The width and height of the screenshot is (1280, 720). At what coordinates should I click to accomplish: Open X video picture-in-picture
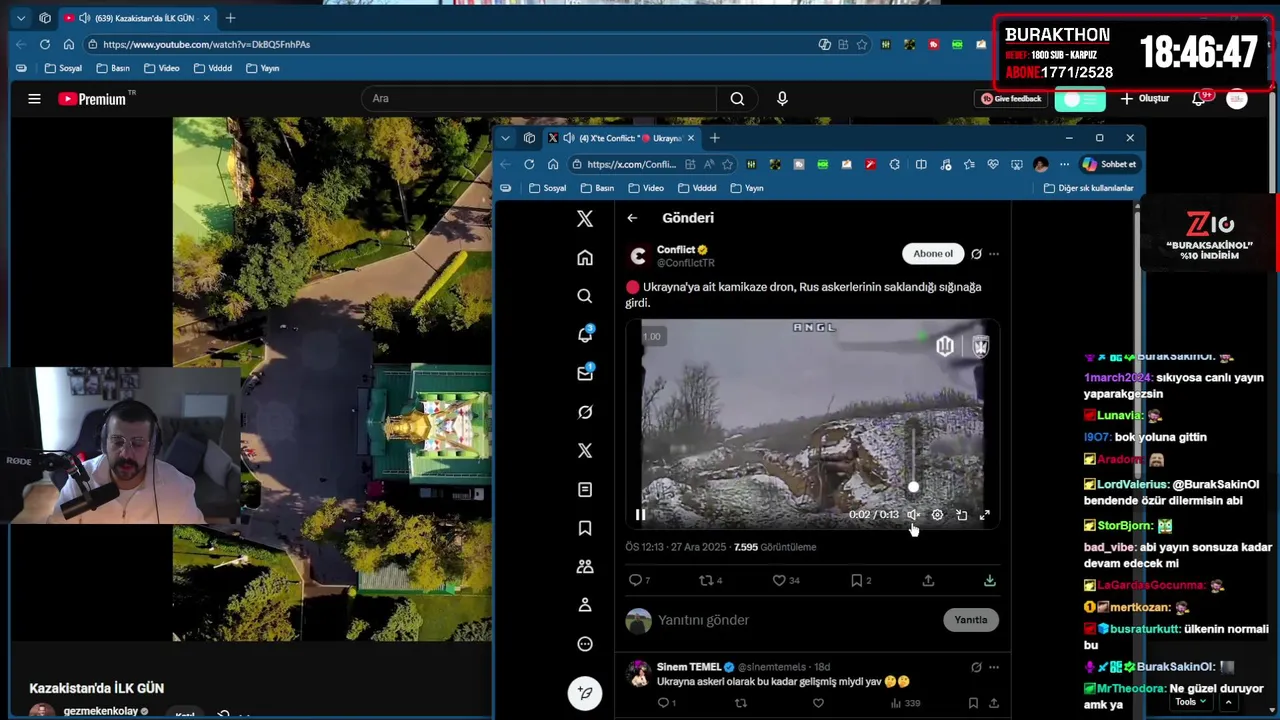click(961, 515)
